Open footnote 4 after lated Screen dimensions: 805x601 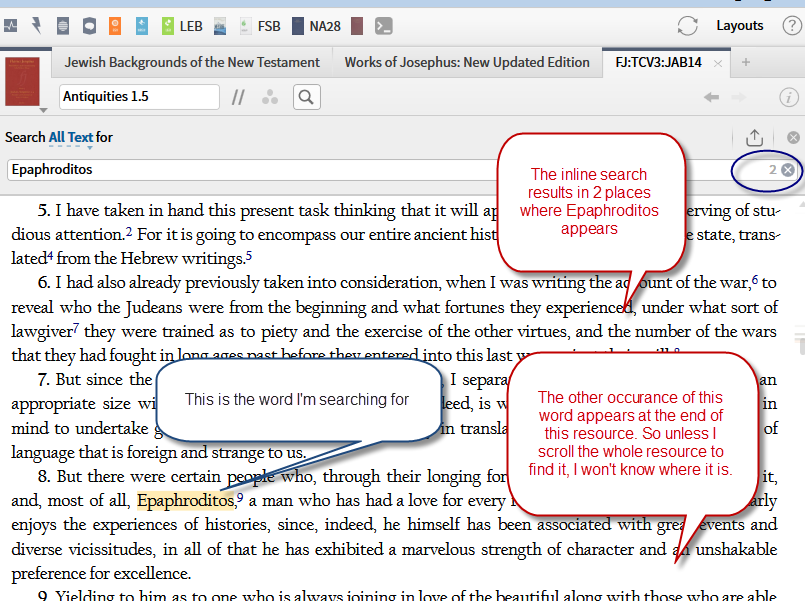tap(50, 256)
